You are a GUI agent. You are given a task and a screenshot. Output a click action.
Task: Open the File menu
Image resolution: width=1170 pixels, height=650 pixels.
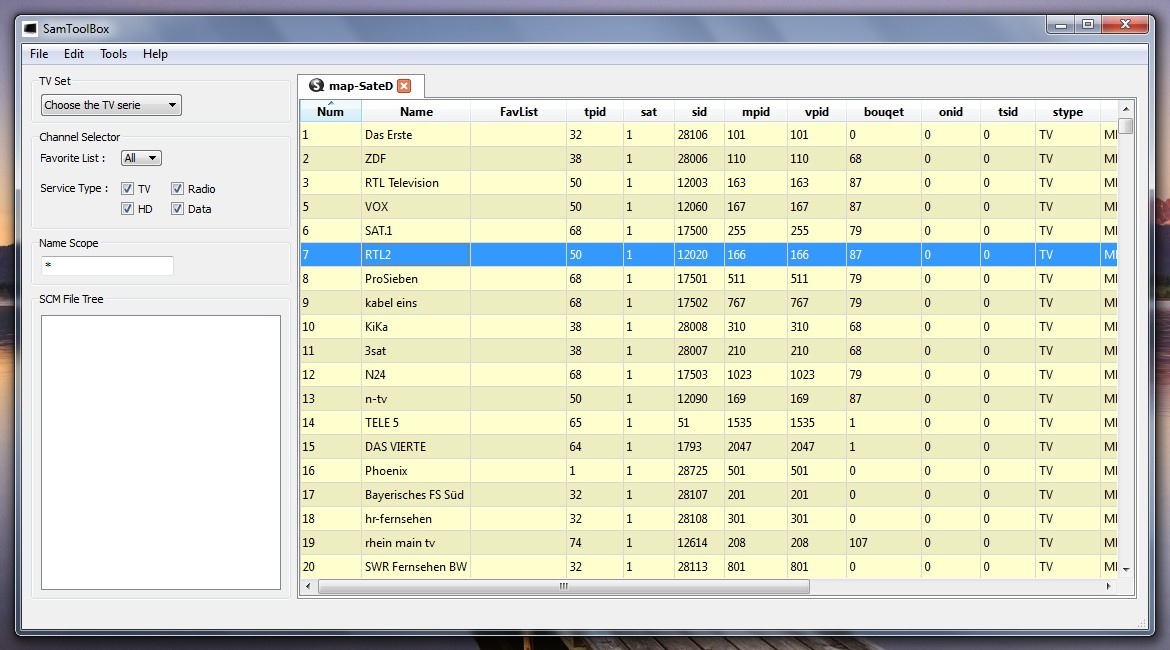coord(39,54)
